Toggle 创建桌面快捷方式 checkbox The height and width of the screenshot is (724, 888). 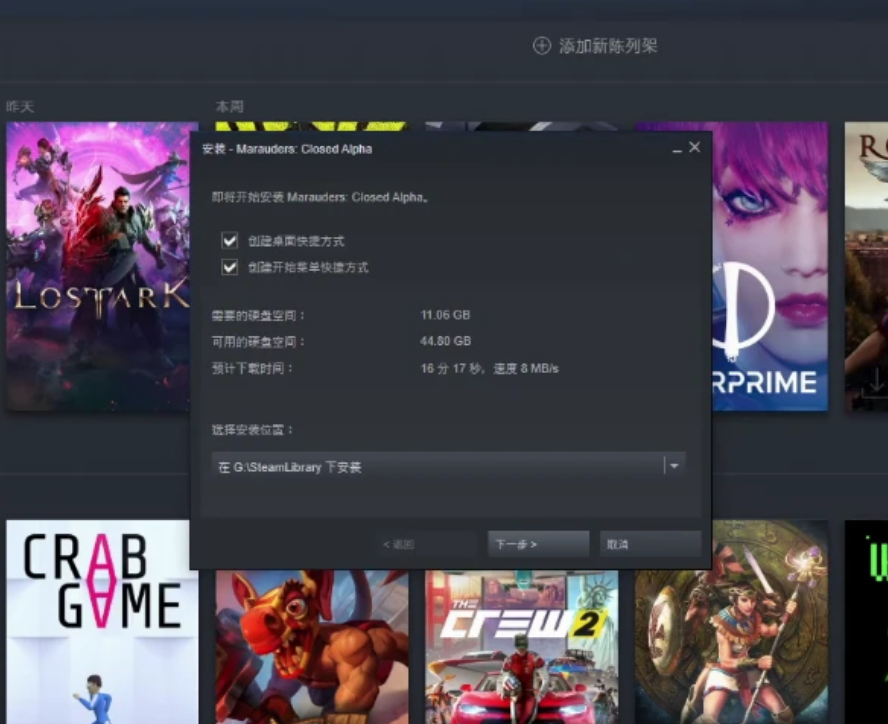(x=229, y=241)
